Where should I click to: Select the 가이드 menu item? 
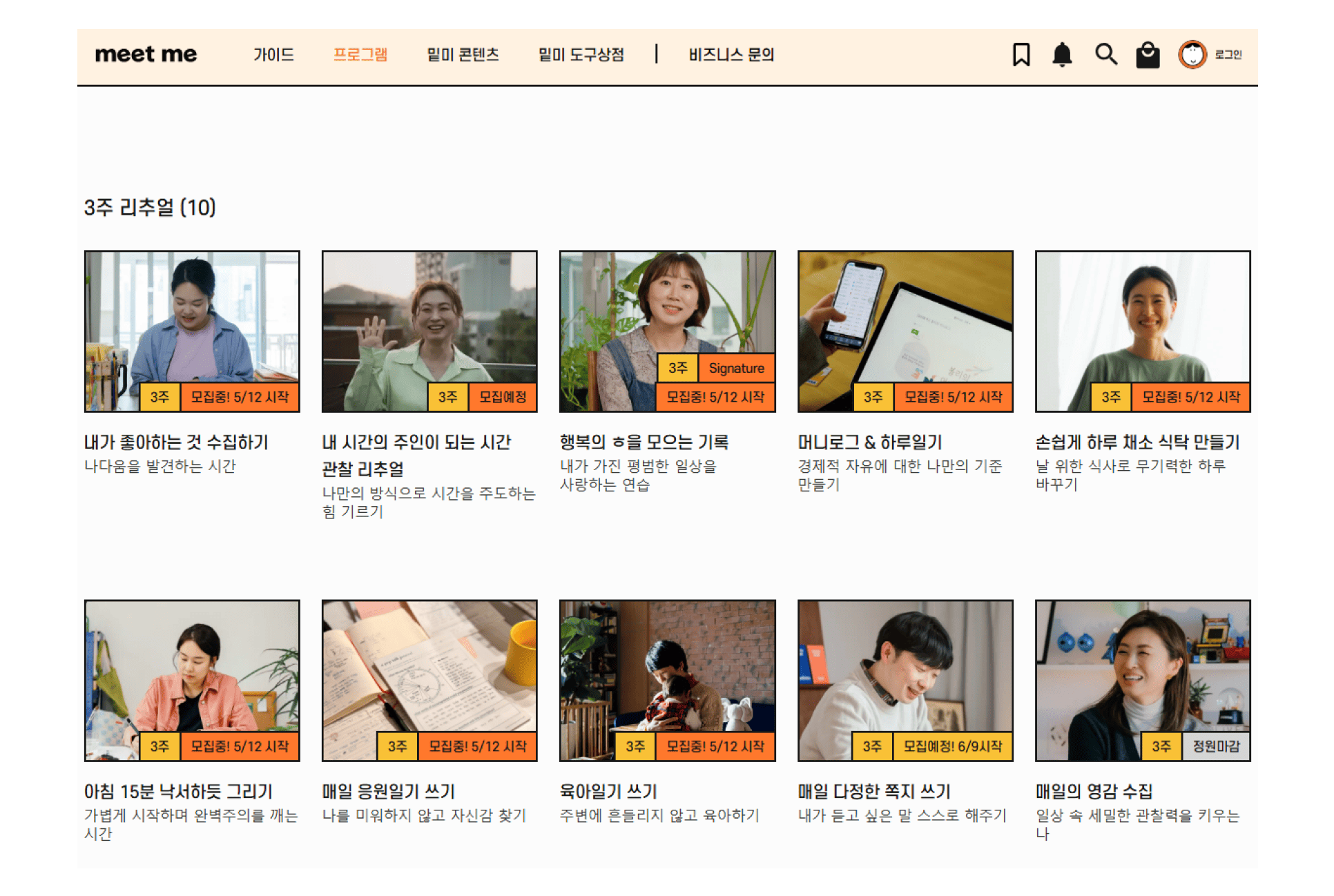pyautogui.click(x=274, y=55)
